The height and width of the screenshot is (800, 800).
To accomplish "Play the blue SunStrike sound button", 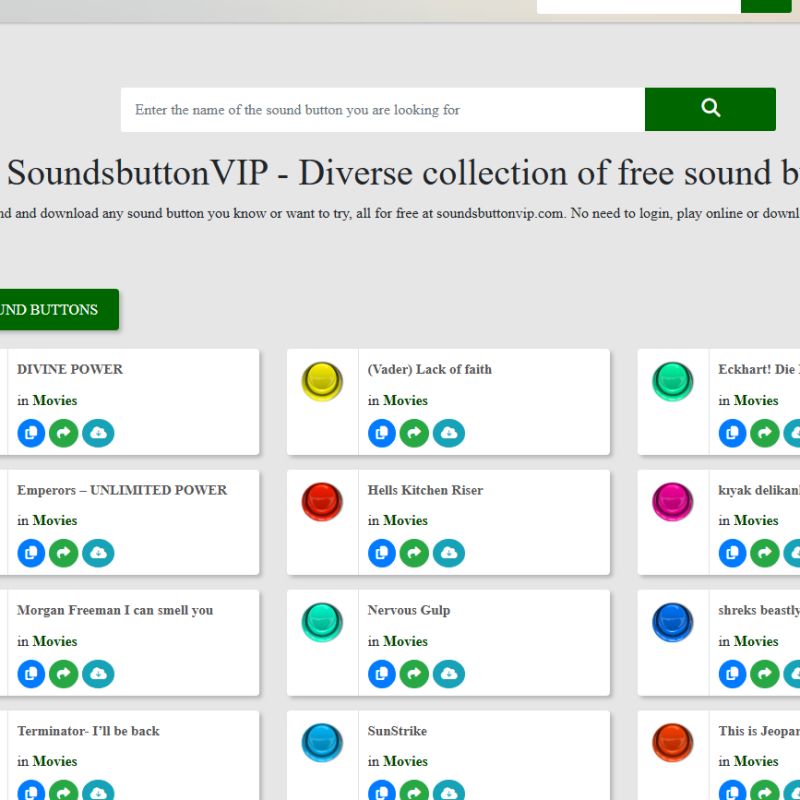I will tap(322, 742).
